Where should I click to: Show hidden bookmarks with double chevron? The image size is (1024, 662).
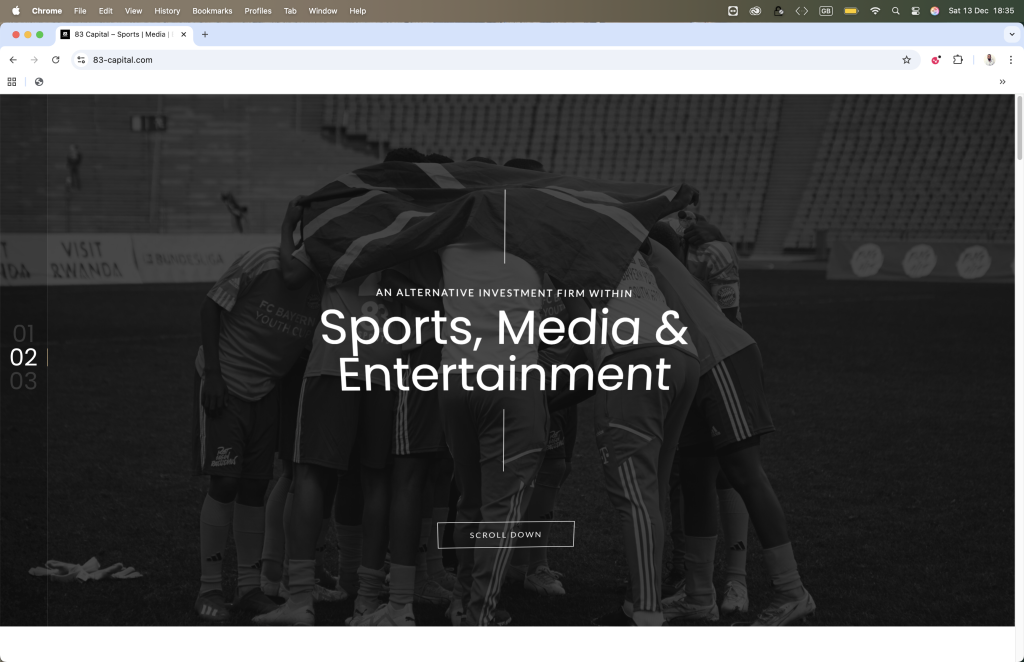pyautogui.click(x=1002, y=82)
